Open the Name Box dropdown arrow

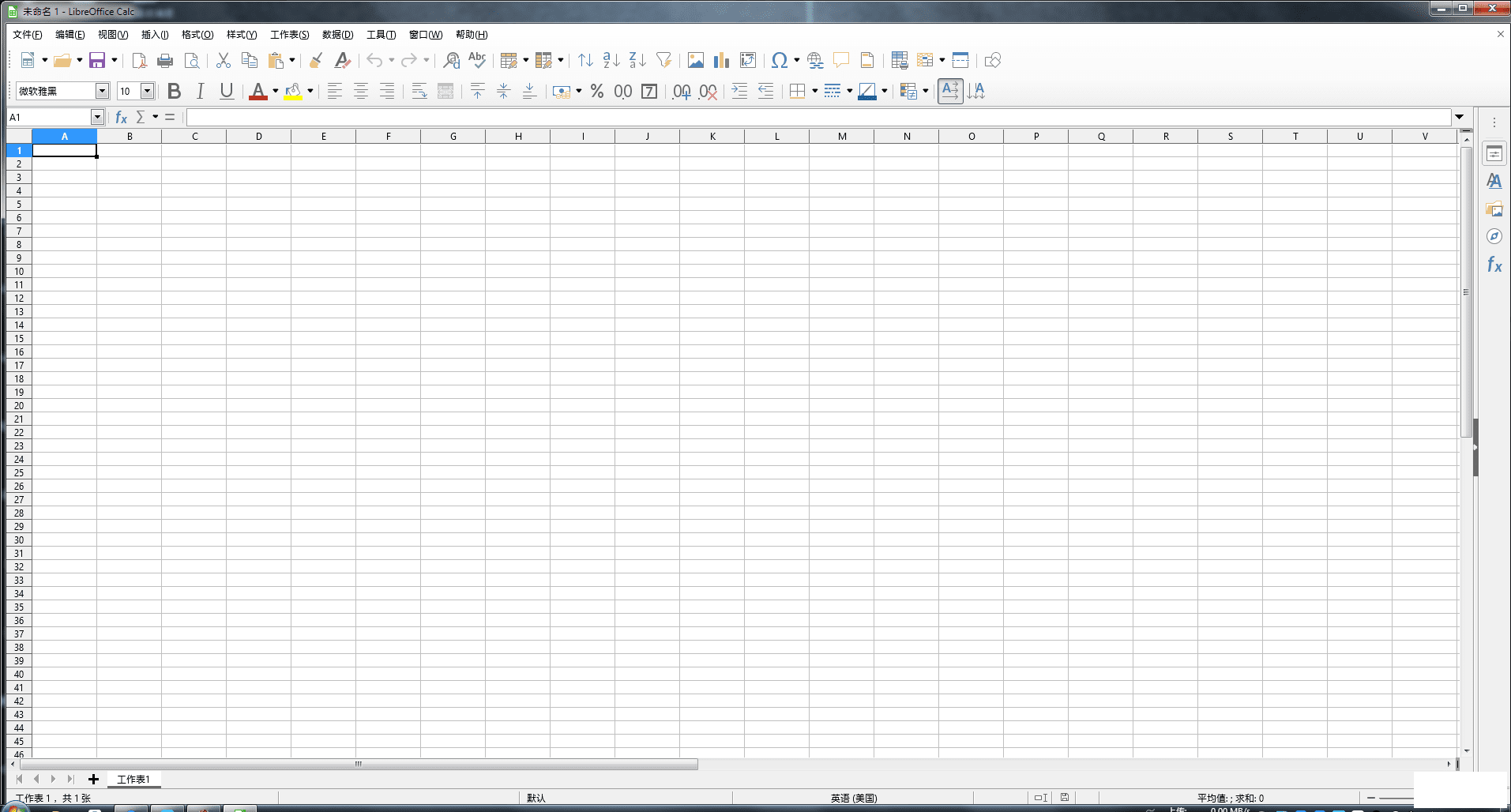tap(97, 117)
